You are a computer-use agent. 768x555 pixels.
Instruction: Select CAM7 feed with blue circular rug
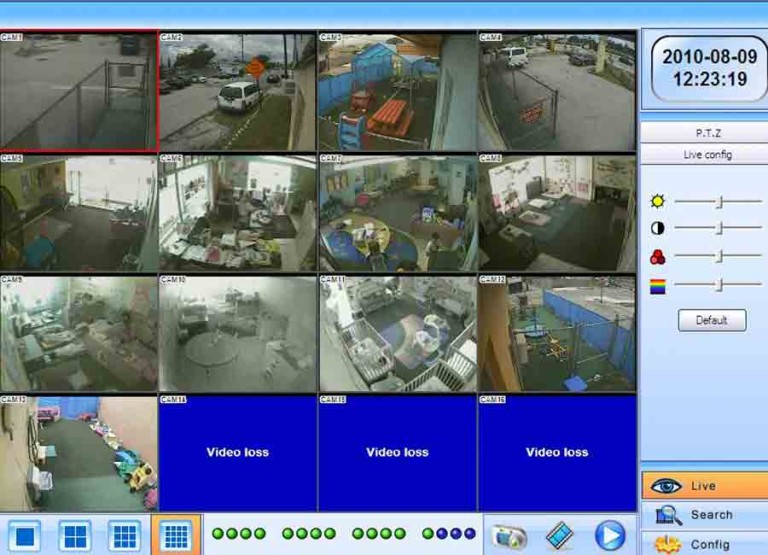(397, 213)
